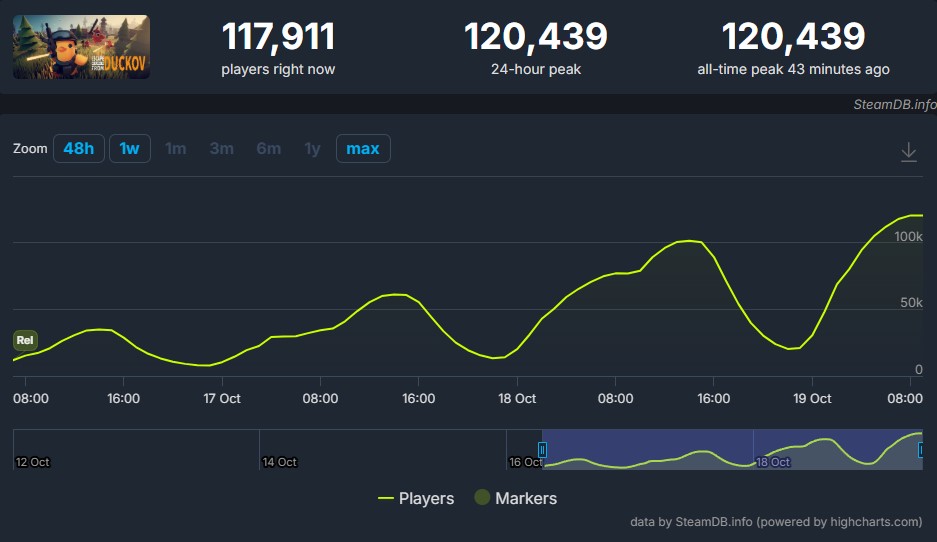The image size is (937, 542).
Task: Set zoom range to 1w
Action: coord(129,149)
